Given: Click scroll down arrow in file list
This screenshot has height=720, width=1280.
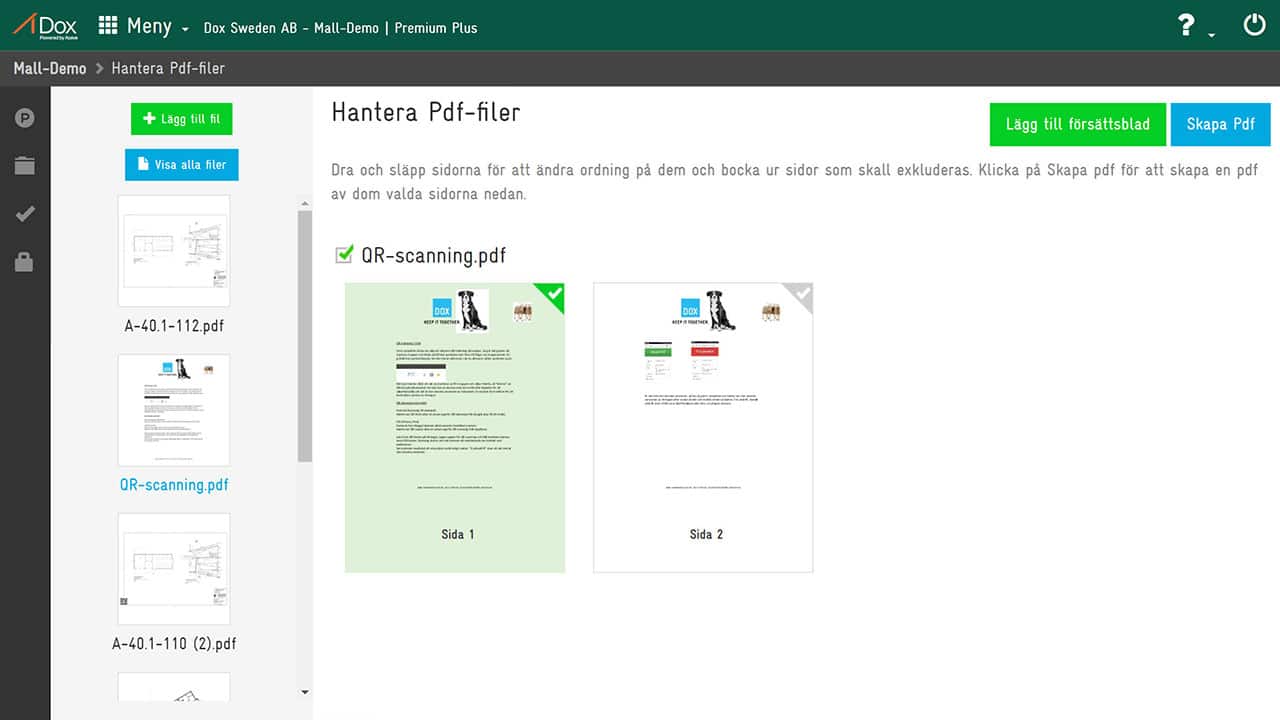Looking at the screenshot, I should coord(305,692).
